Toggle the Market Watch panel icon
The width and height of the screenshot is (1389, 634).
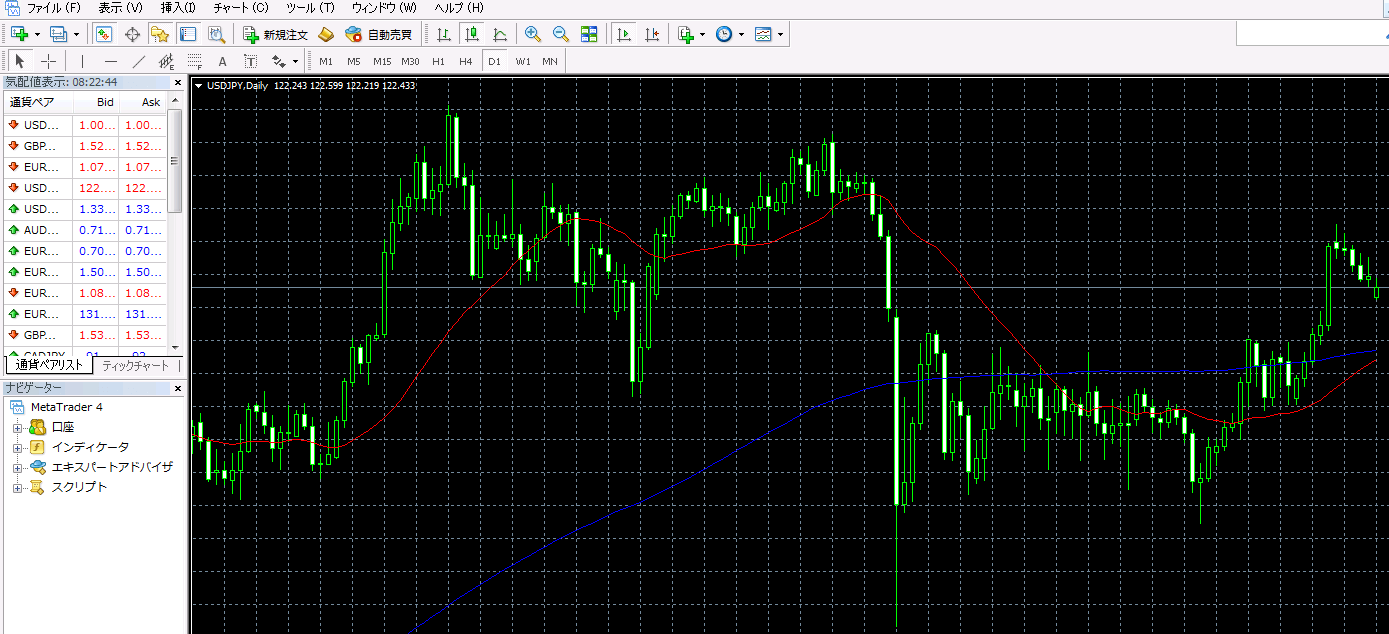tap(104, 34)
